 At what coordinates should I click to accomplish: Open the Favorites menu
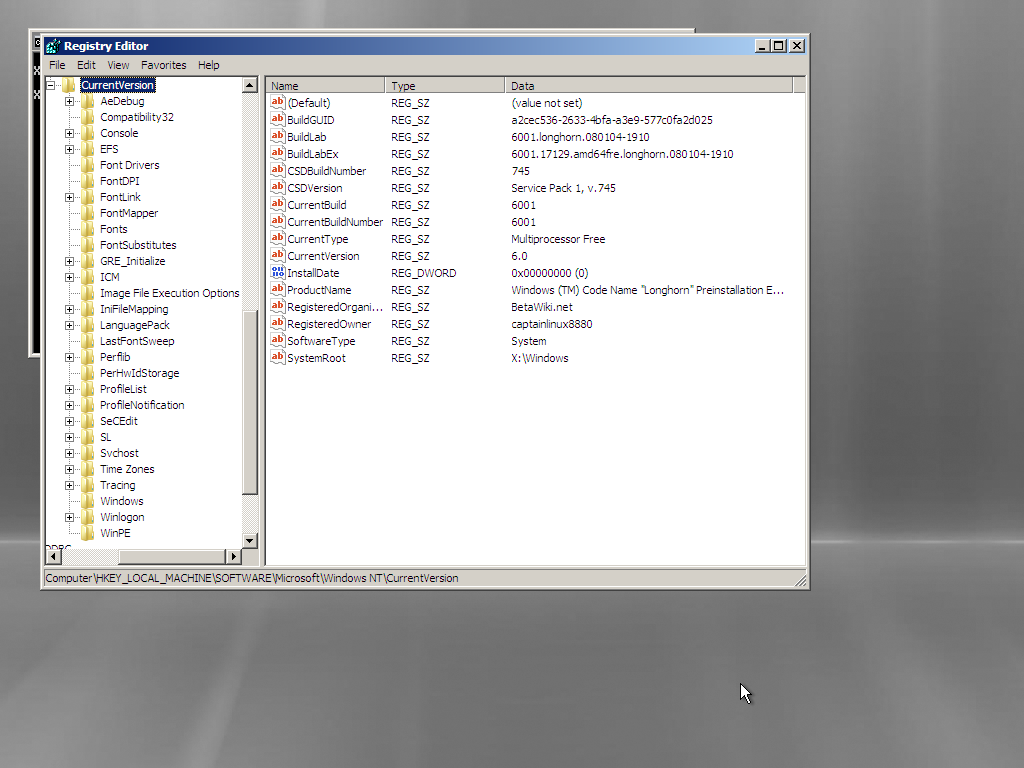(163, 65)
